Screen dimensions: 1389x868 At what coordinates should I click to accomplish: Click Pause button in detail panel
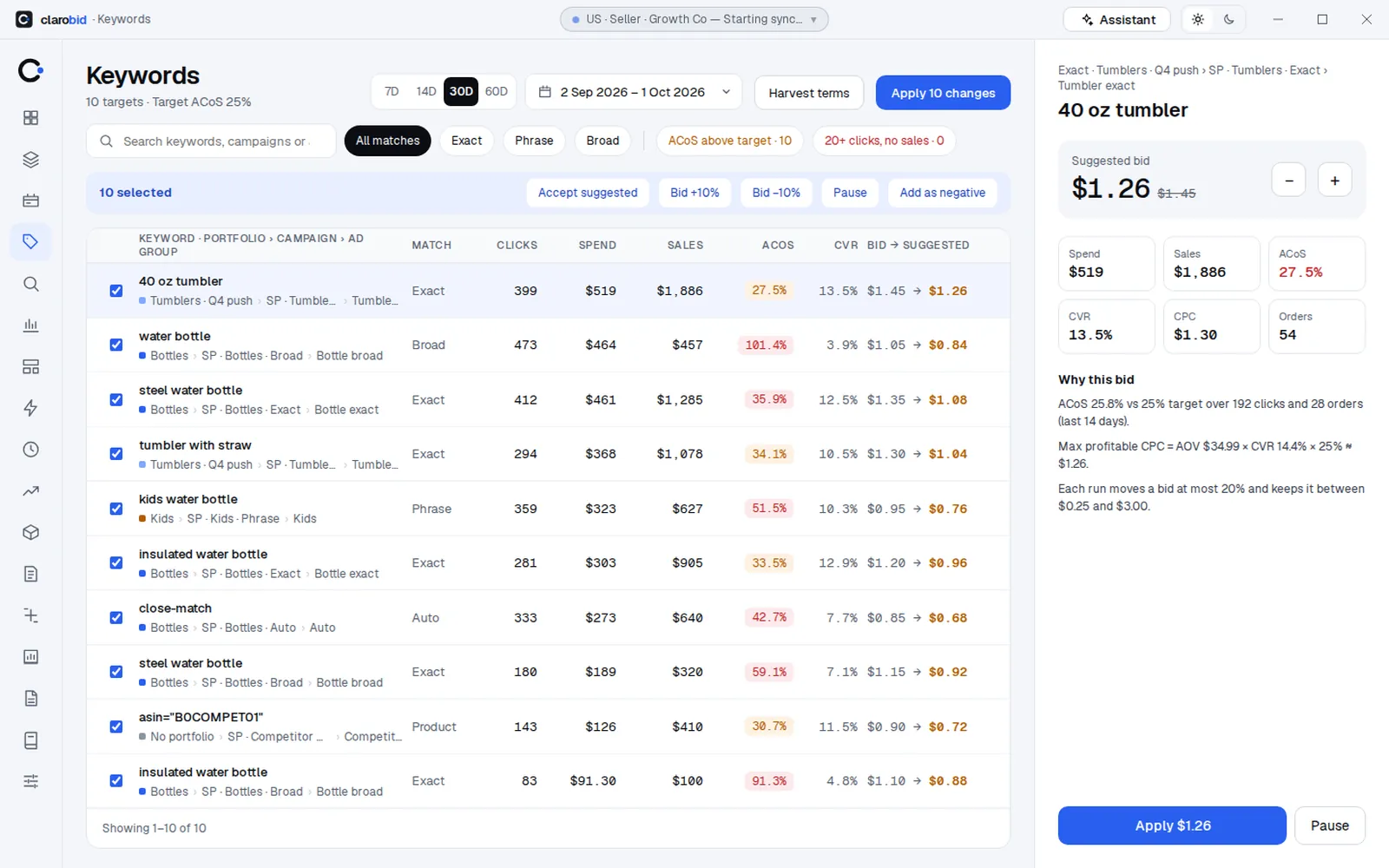click(1330, 825)
